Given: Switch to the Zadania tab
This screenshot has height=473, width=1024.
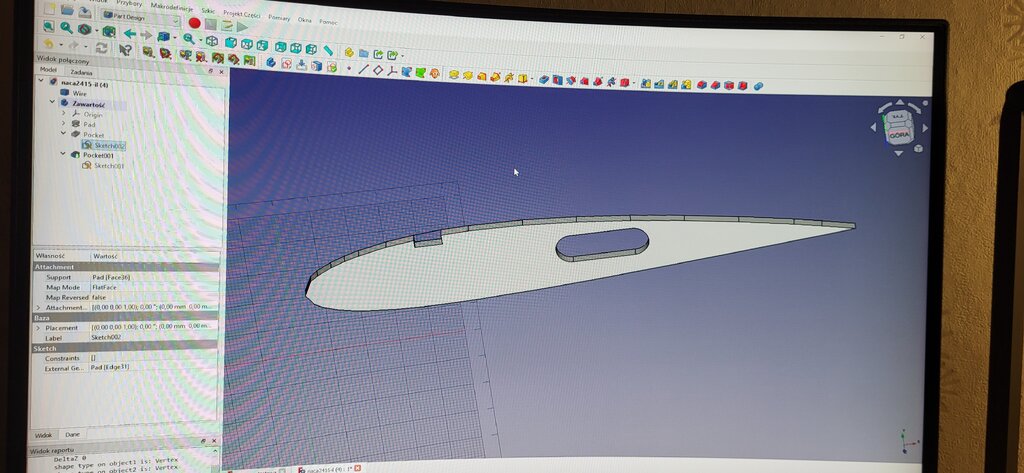Looking at the screenshot, I should (81, 72).
